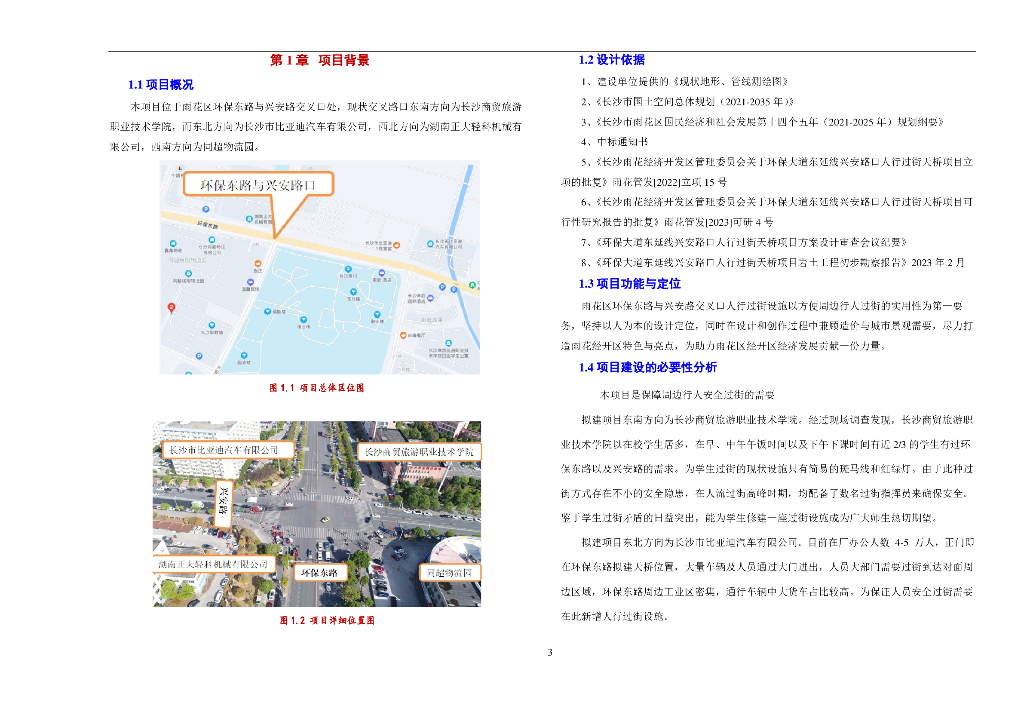This screenshot has width=1024, height=724.
Task: Click a blue parking "P" icon on the map
Action: point(204,208)
